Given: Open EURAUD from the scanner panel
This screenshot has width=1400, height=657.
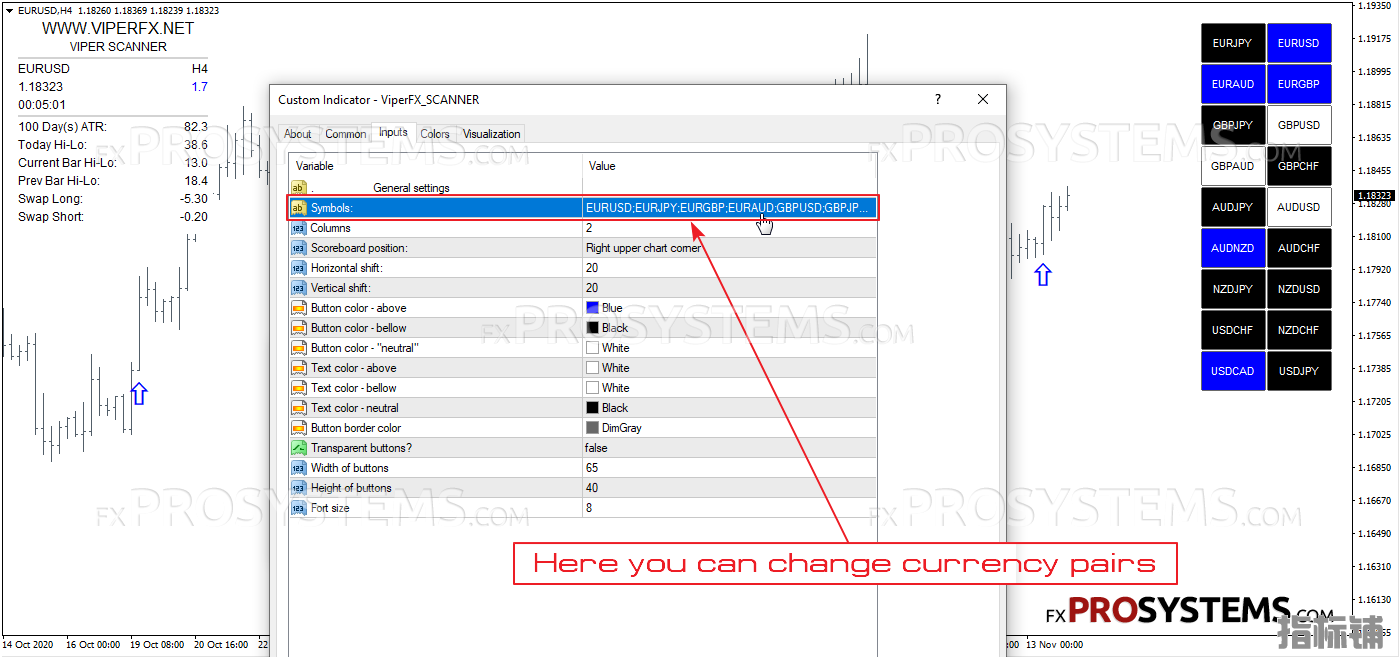Looking at the screenshot, I should [x=1232, y=85].
